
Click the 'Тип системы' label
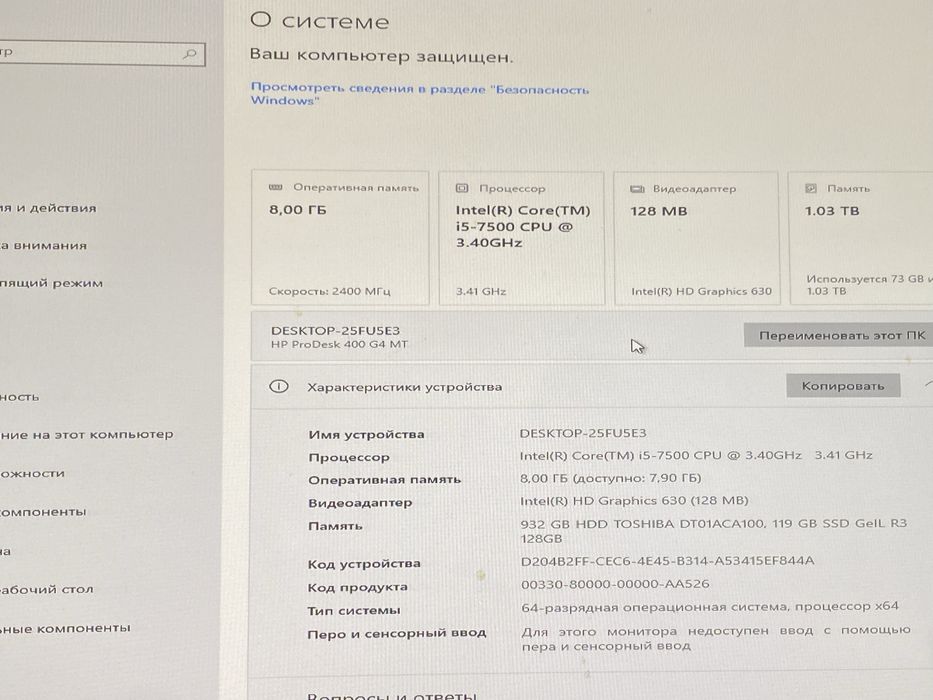[354, 610]
